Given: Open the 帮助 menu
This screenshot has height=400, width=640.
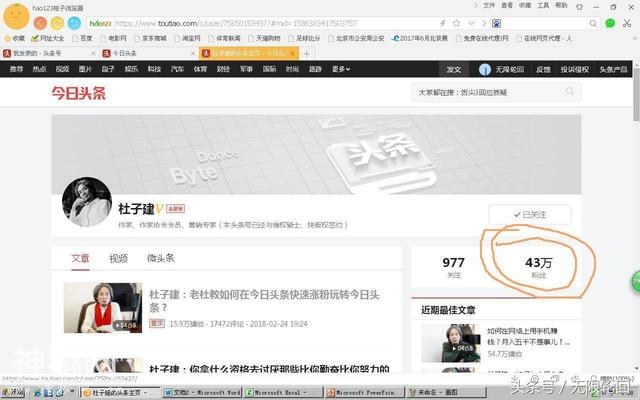Looking at the screenshot, I should point(561,5).
